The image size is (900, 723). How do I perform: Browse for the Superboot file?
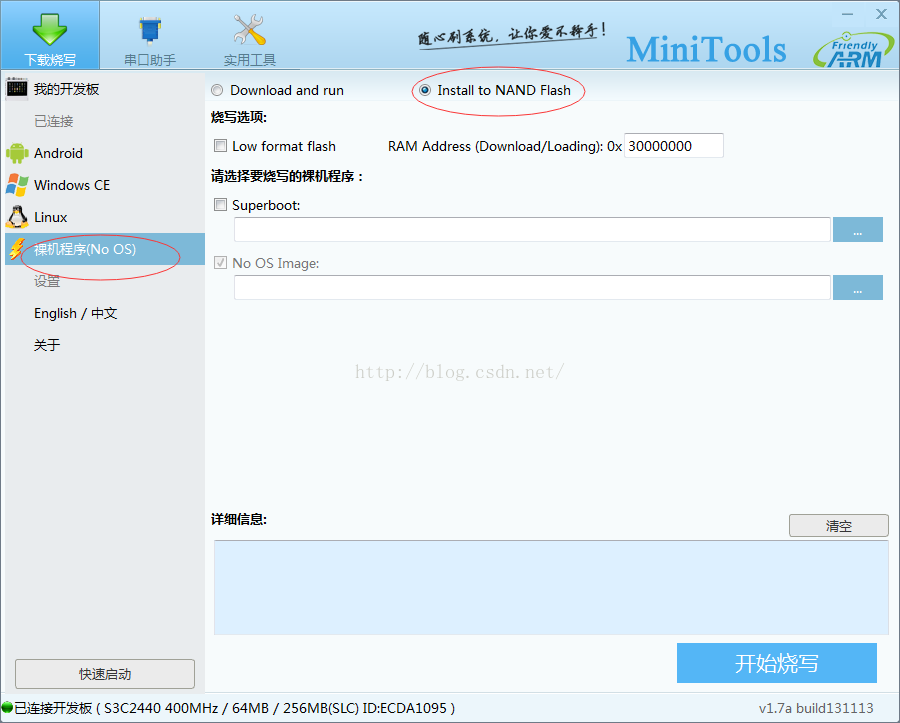coord(858,230)
